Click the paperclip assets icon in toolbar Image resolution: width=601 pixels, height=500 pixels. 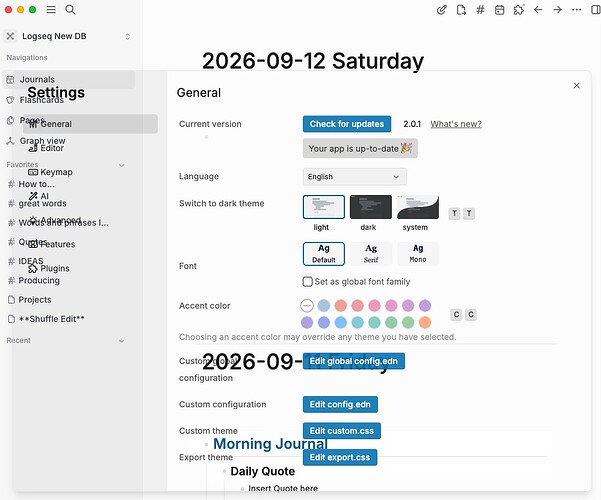(x=442, y=10)
